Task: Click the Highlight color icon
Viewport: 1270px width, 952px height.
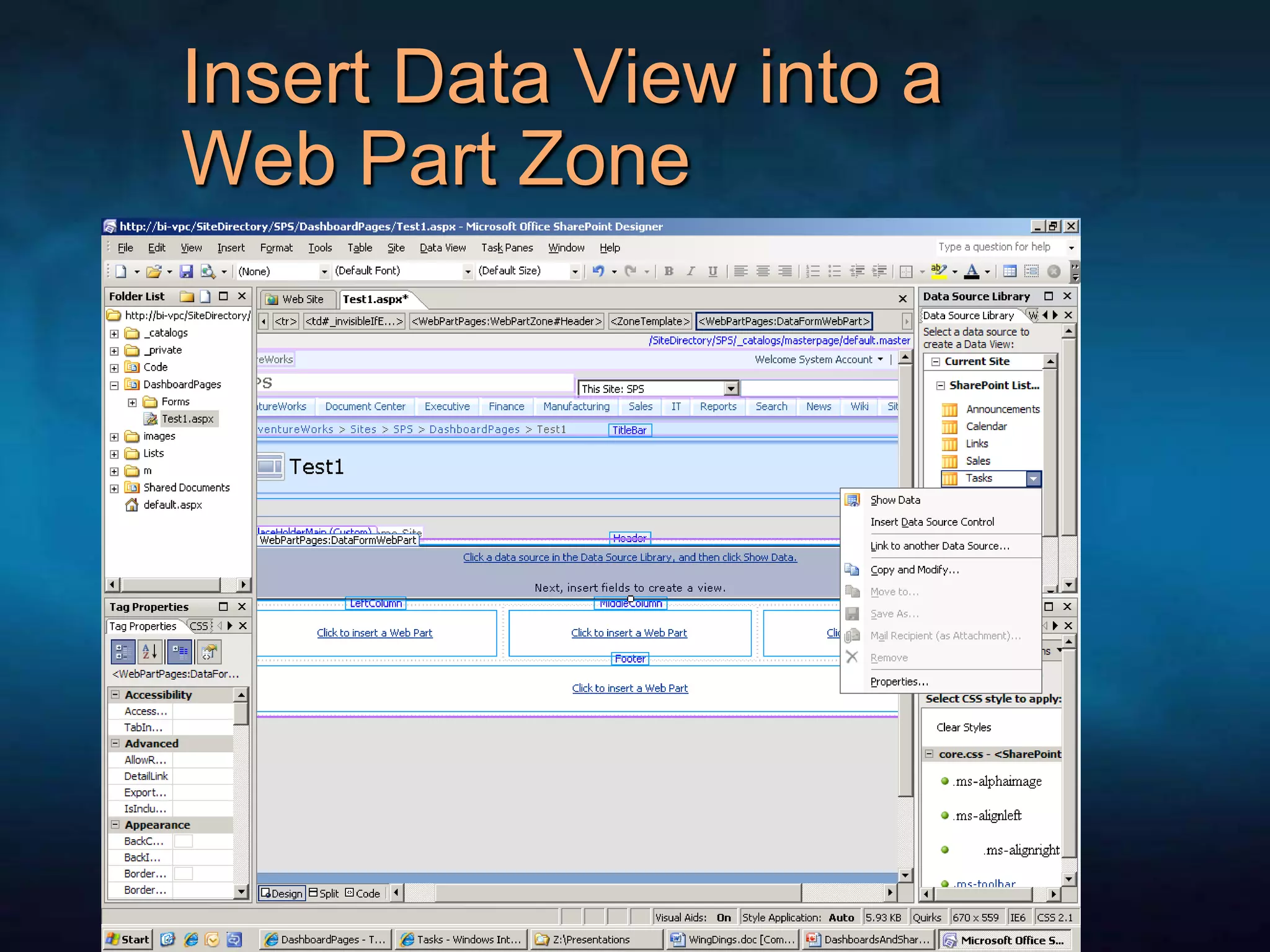Action: (939, 271)
